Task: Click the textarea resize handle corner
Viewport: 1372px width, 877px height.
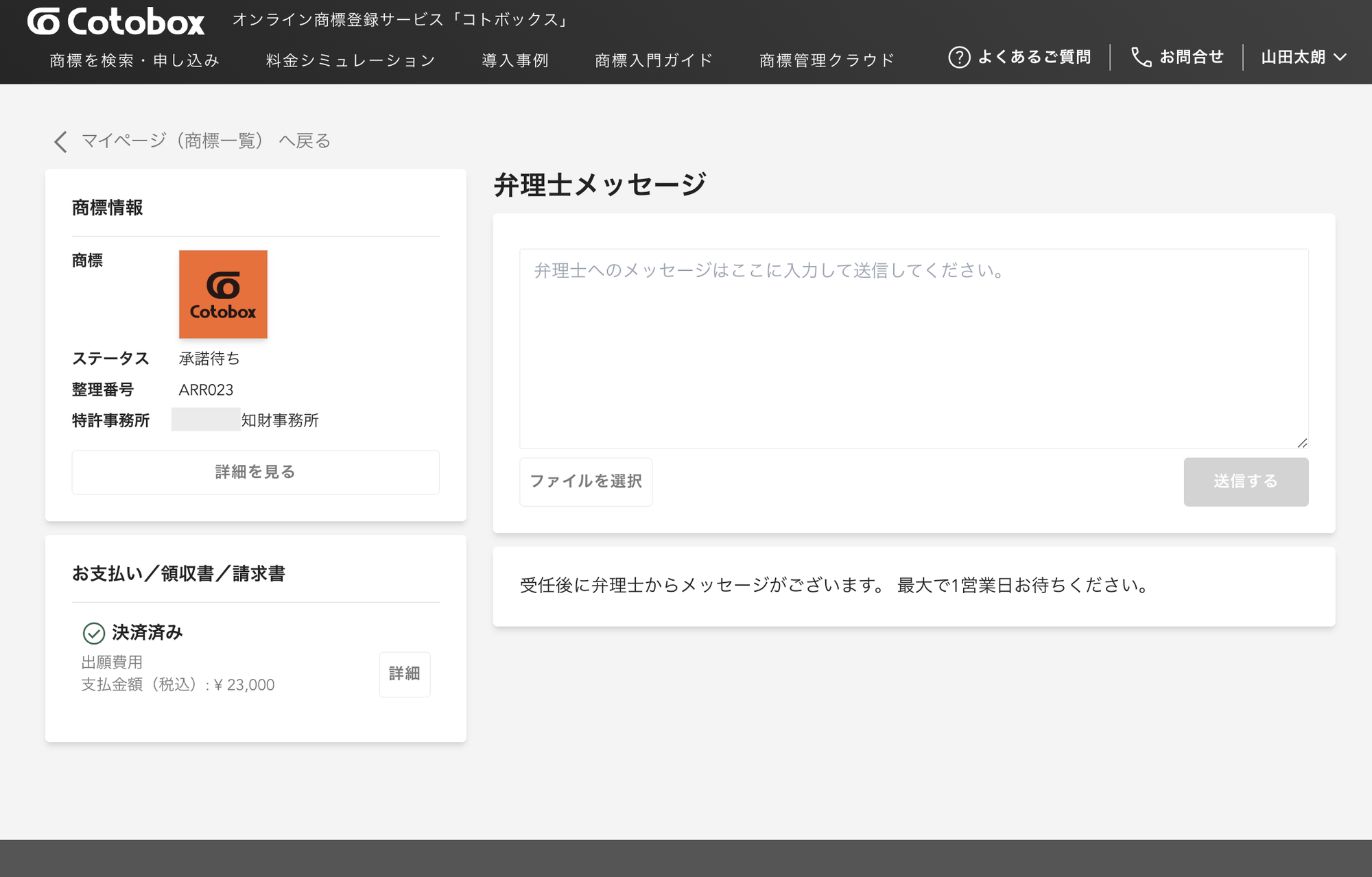Action: [x=1302, y=443]
